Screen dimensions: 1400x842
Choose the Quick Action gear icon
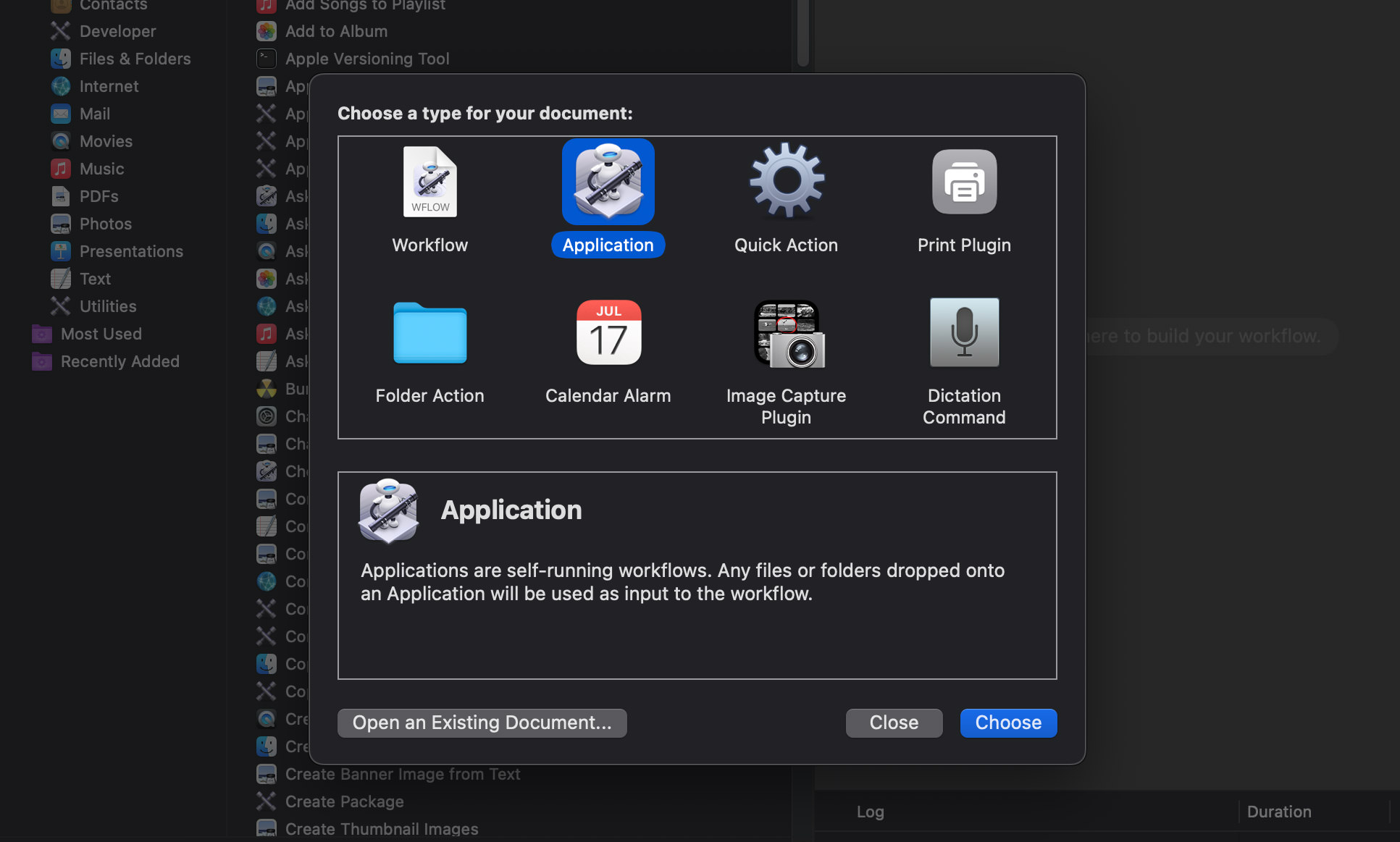(787, 182)
